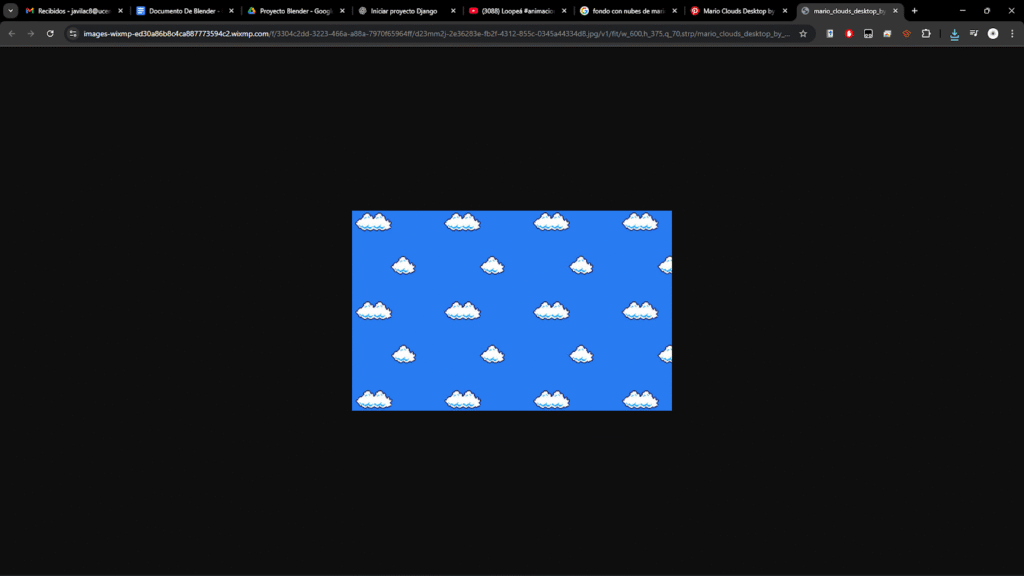1024x576 pixels.
Task: Restore down the browser window
Action: pyautogui.click(x=987, y=10)
